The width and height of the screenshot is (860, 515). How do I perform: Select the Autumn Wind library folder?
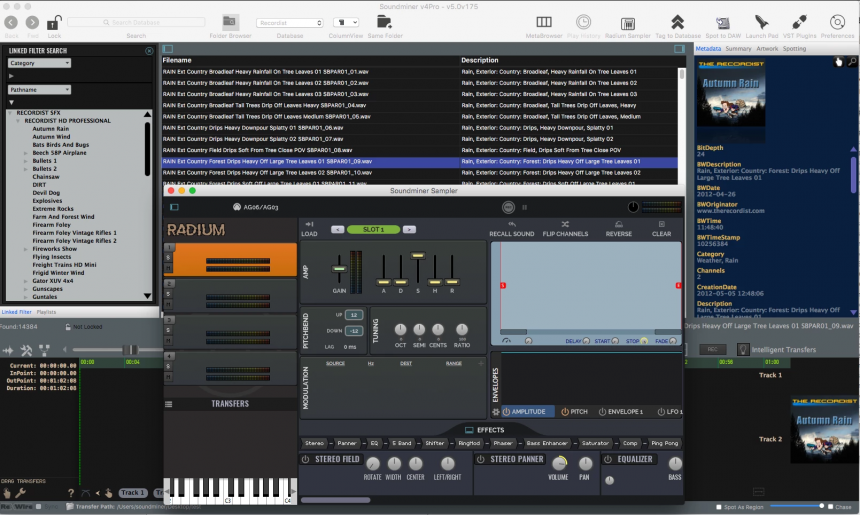pyautogui.click(x=51, y=137)
